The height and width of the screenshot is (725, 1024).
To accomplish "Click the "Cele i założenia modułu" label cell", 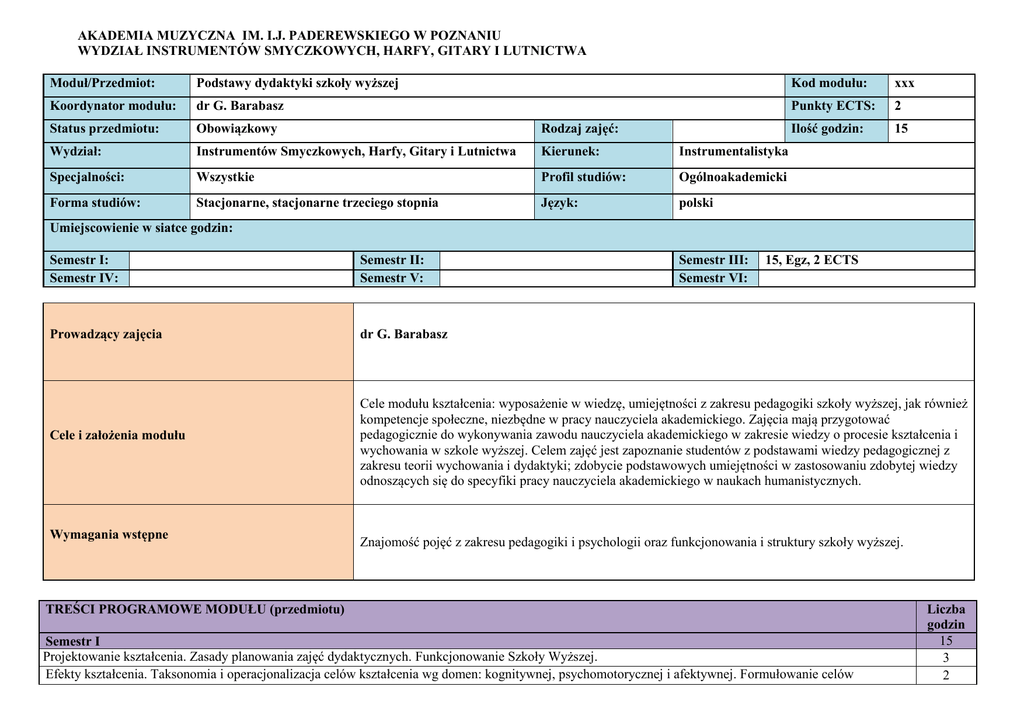I will click(198, 436).
